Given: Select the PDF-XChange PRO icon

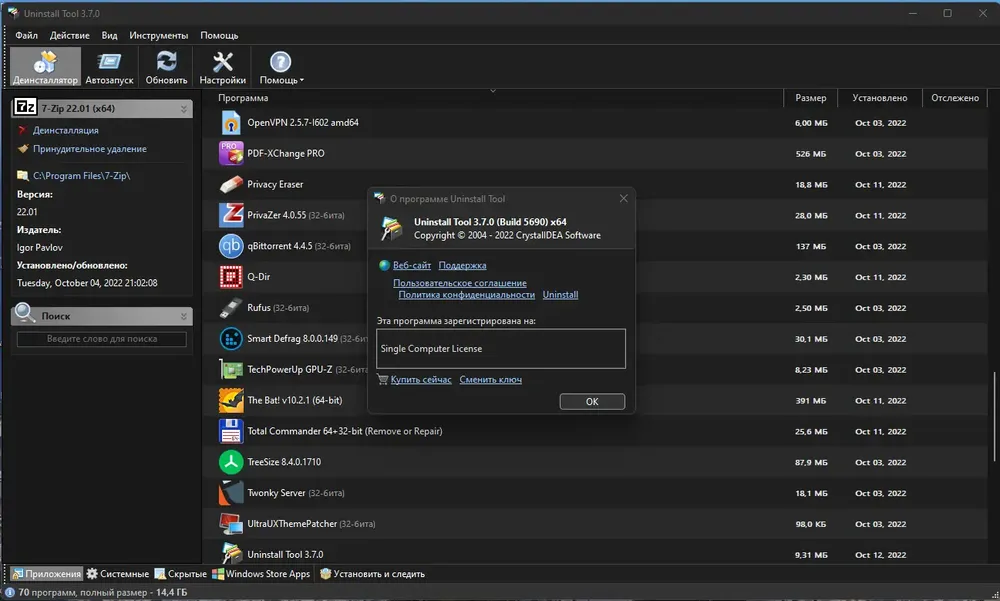Looking at the screenshot, I should tap(231, 153).
